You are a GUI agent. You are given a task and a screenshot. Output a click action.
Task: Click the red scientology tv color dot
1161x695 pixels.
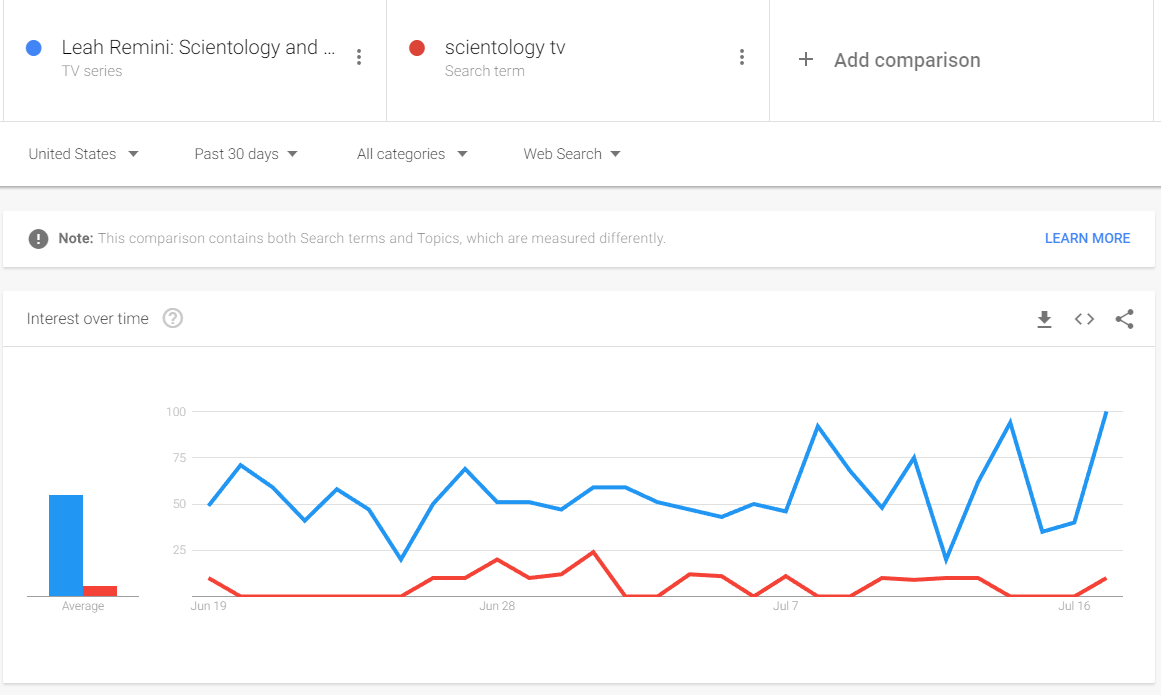(417, 48)
